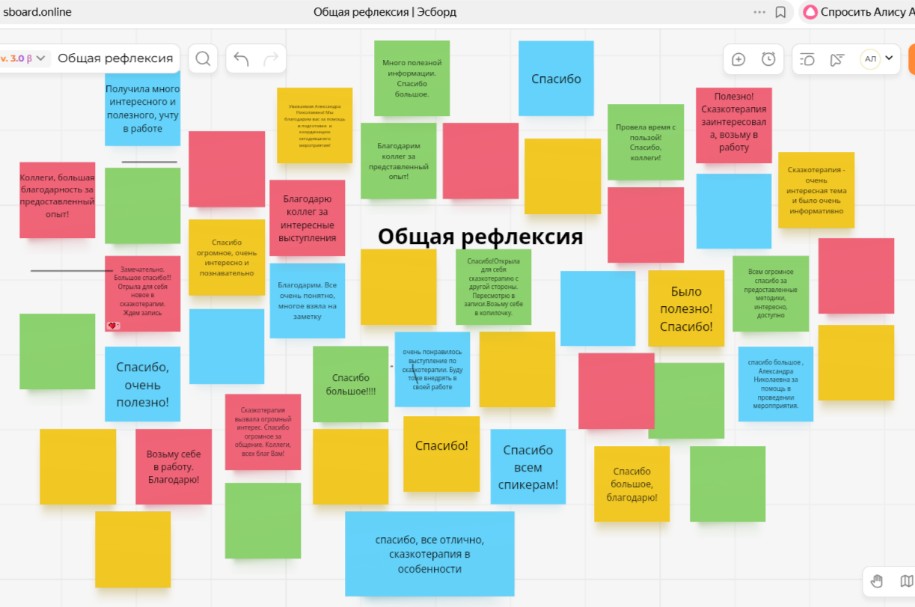Click the Спросить Алису button
The height and width of the screenshot is (607, 915).
click(x=859, y=12)
